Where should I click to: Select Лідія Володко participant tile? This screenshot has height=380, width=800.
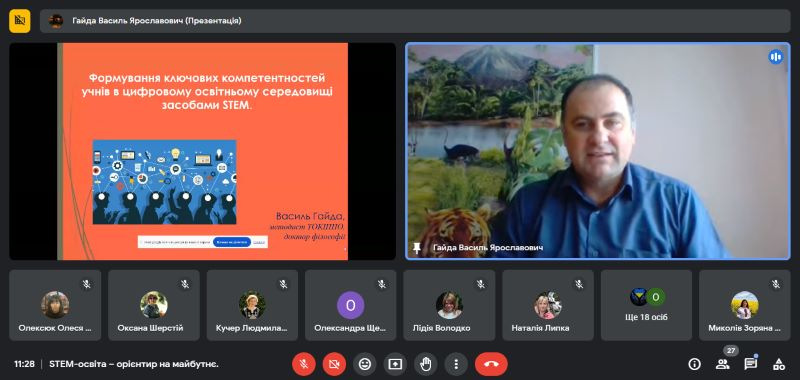[449, 306]
